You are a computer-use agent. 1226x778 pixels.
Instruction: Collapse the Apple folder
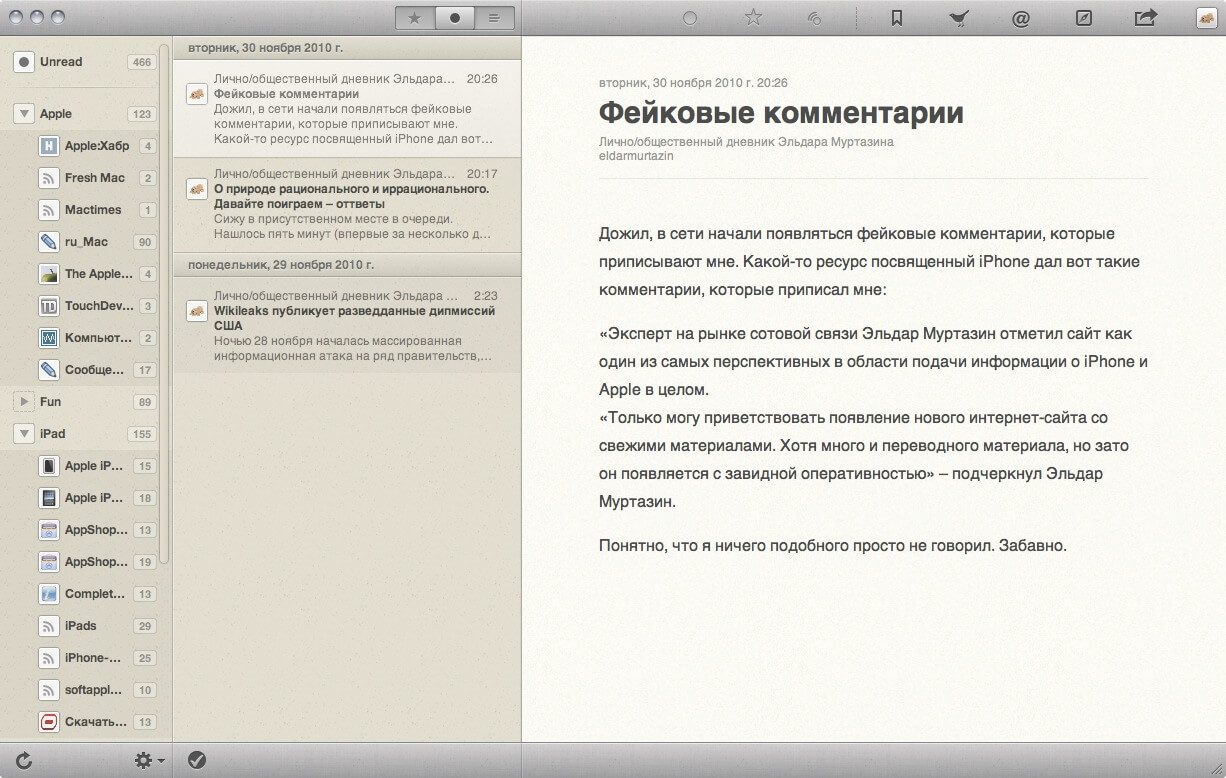24,113
